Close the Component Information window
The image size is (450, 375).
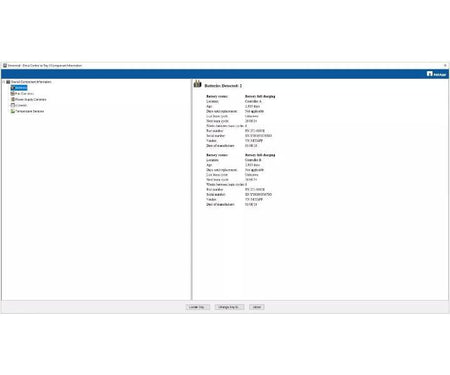coord(445,65)
